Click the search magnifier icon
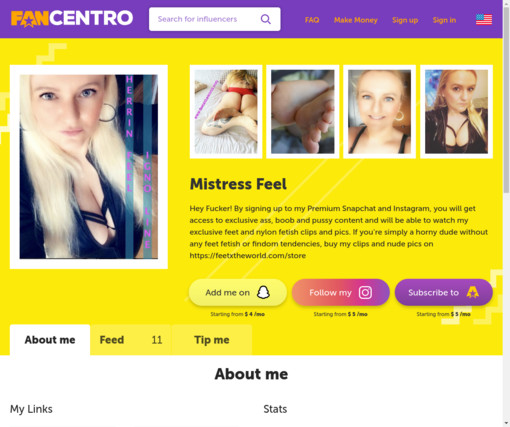 coord(265,19)
